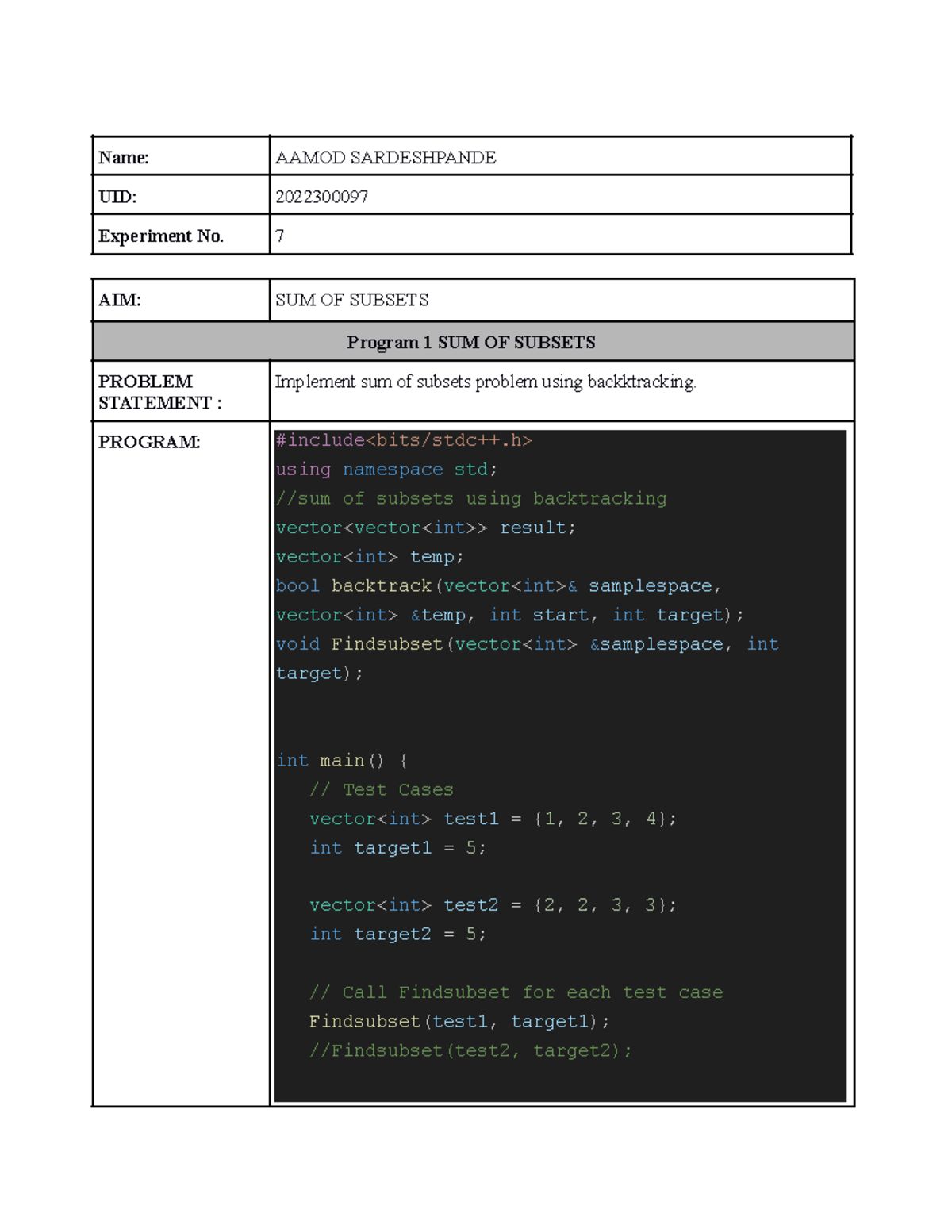
Task: Click the bool backtrack function declaration
Action: 497,586
